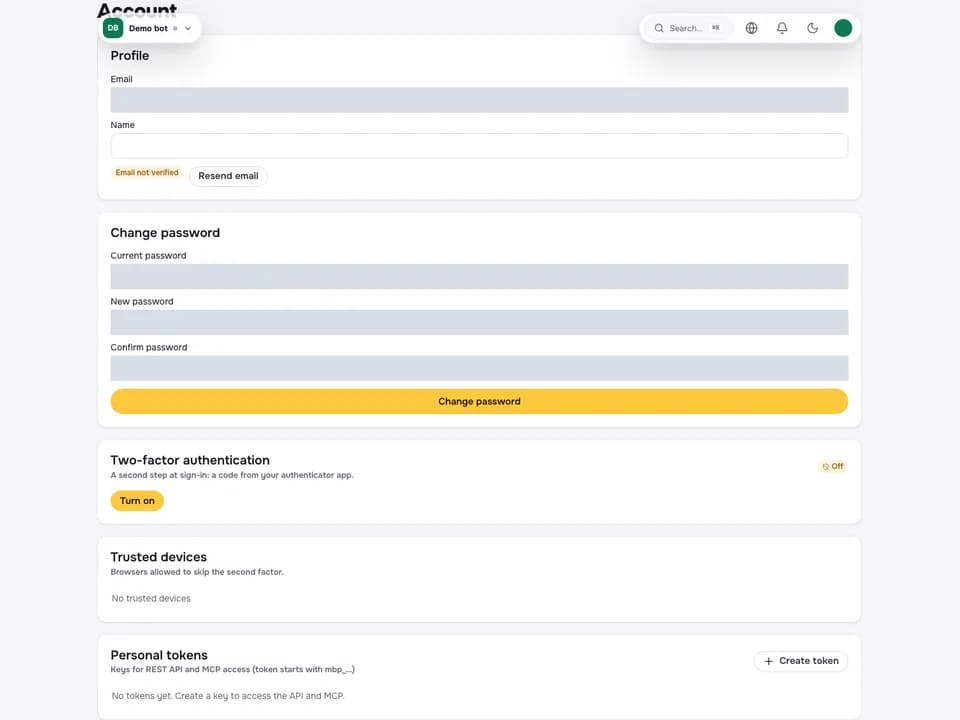Open the search box in the top bar
The image size is (960, 720).
point(688,28)
